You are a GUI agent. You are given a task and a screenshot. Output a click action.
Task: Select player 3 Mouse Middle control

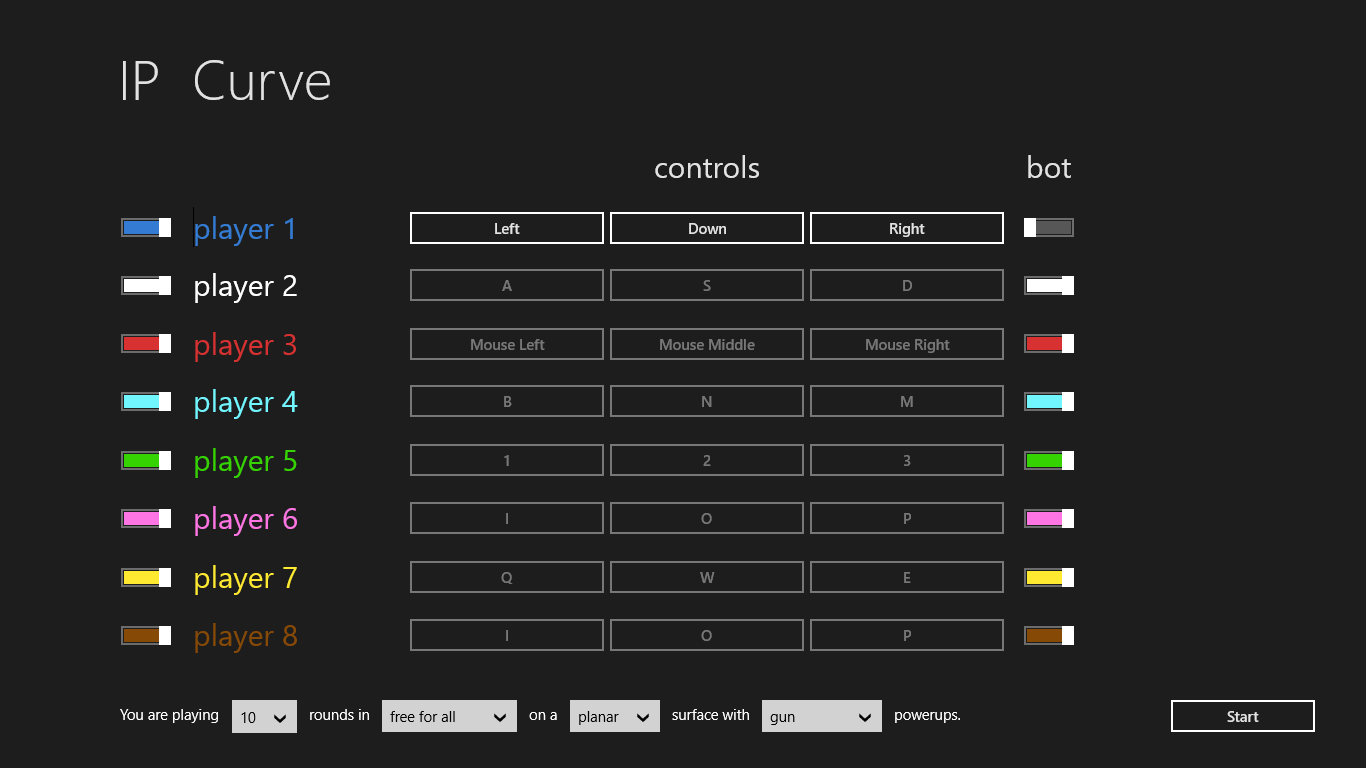(707, 344)
